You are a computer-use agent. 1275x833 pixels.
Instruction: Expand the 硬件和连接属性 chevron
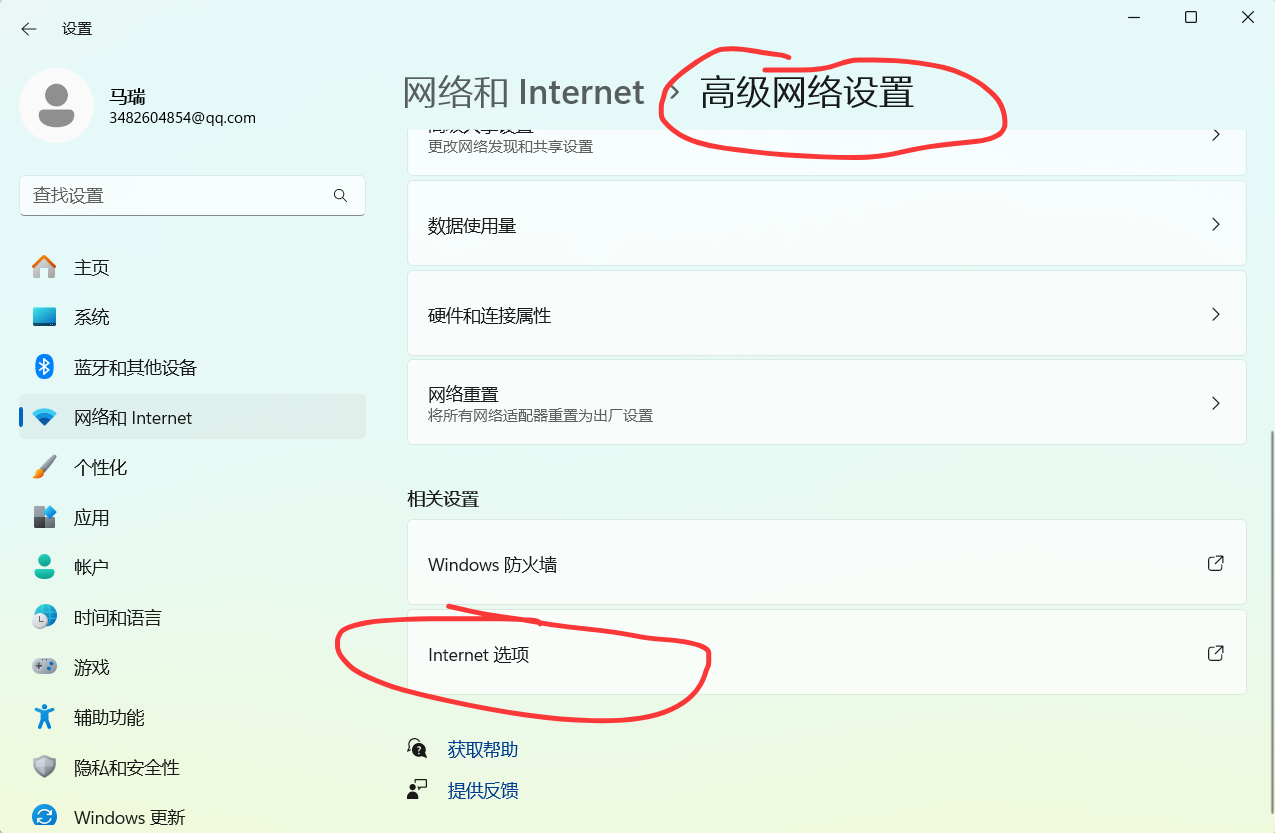coord(1216,314)
